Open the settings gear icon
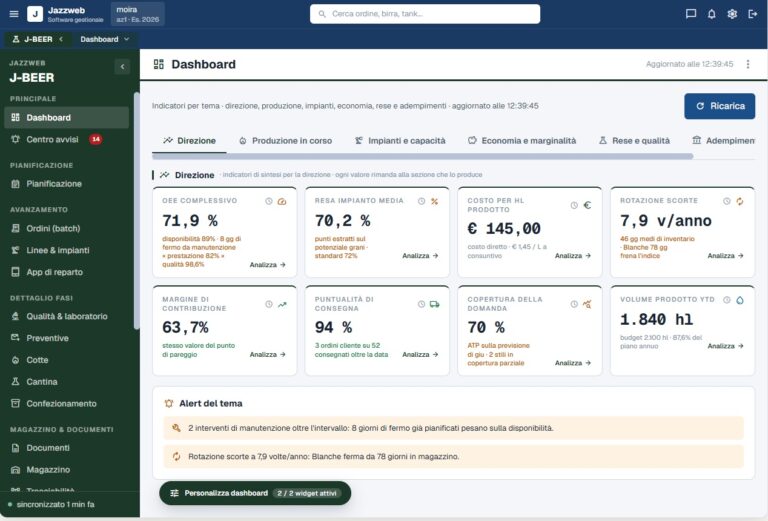The height and width of the screenshot is (521, 768). pyautogui.click(x=732, y=14)
